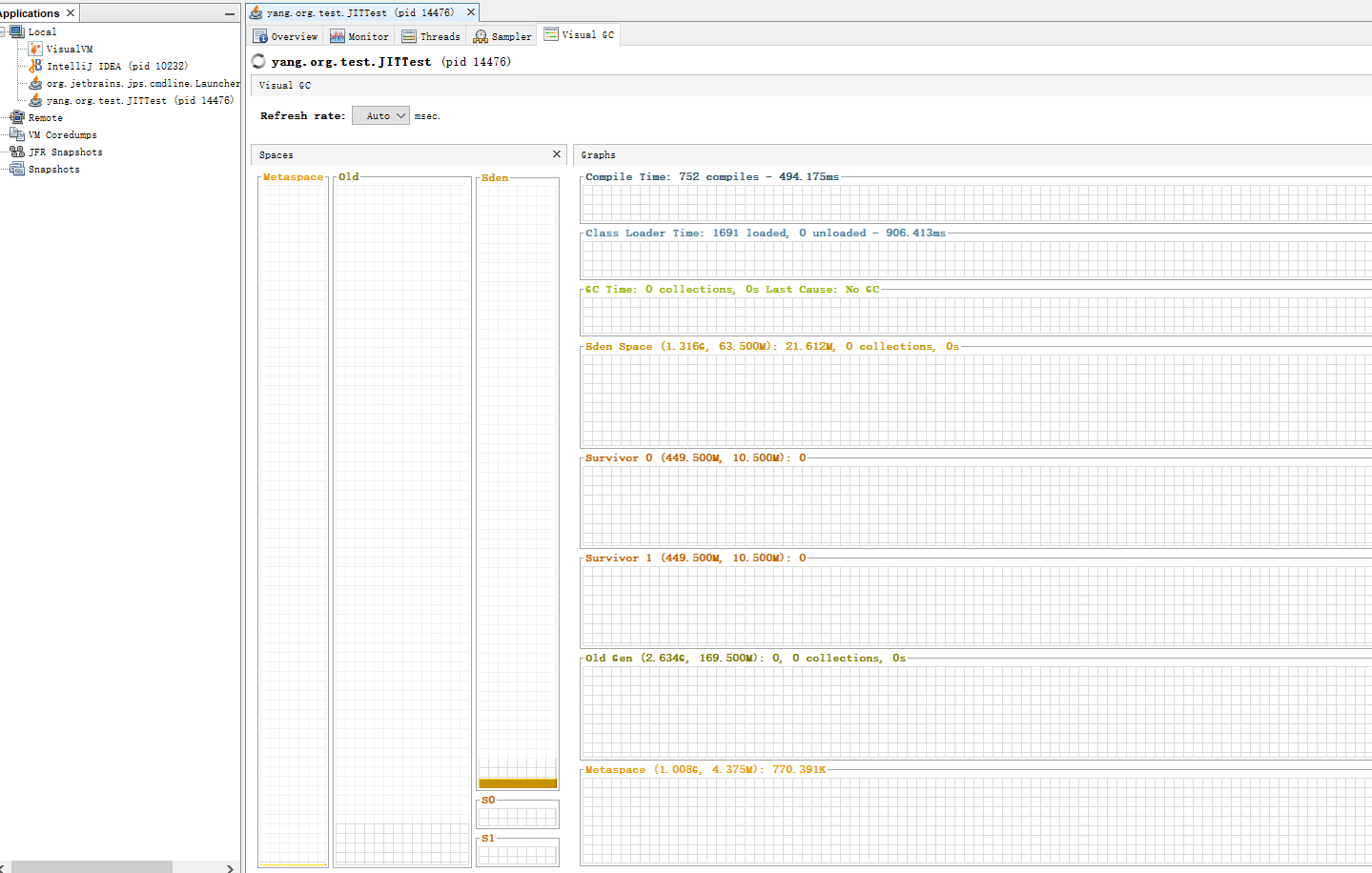Screen dimensions: 1372x873
Task: Click the Monitor chart icon
Action: tap(338, 36)
